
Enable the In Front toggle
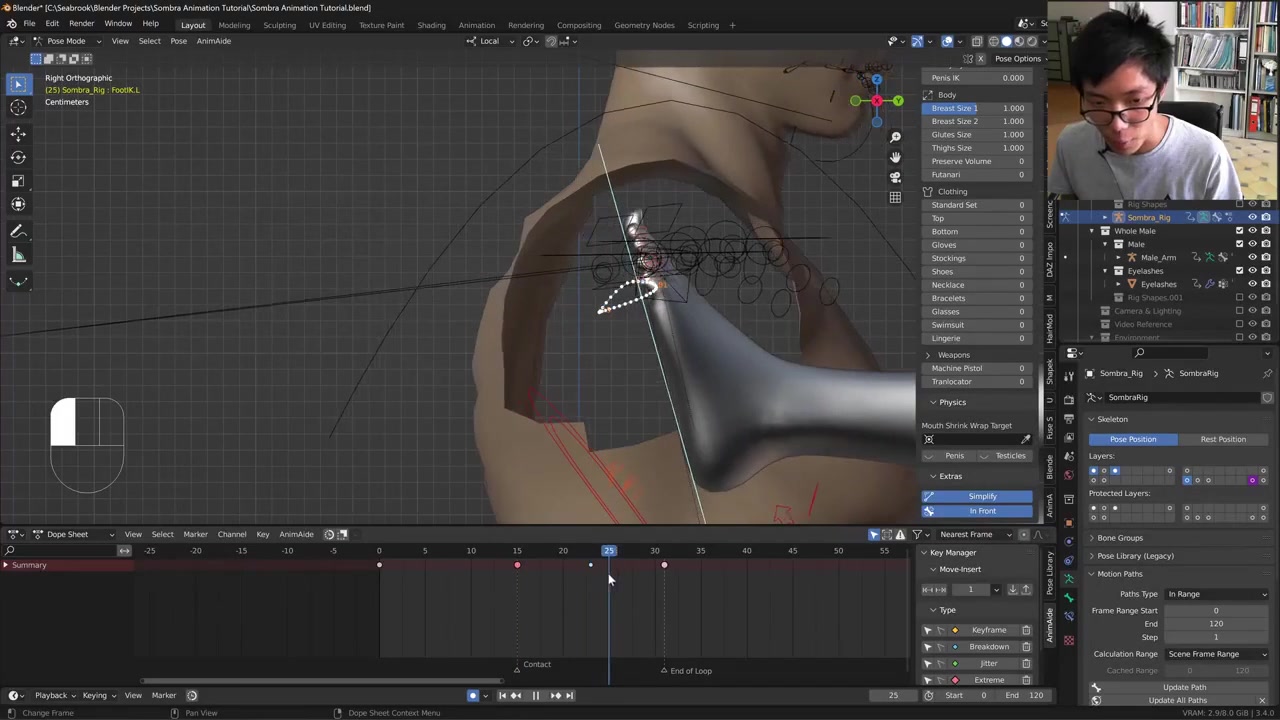pos(981,511)
